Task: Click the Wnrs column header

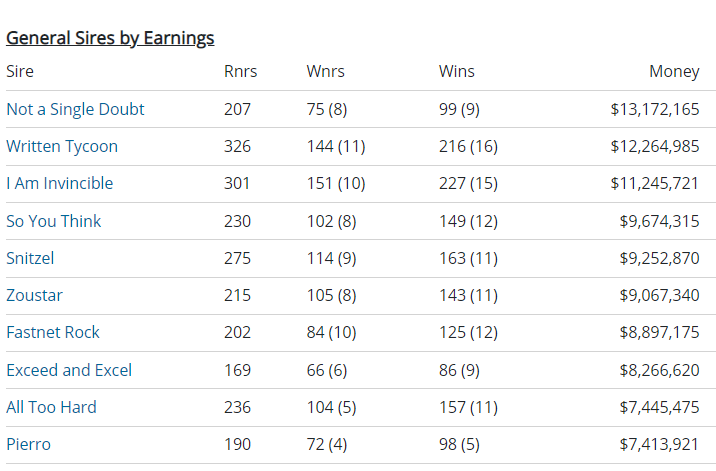Action: click(324, 71)
